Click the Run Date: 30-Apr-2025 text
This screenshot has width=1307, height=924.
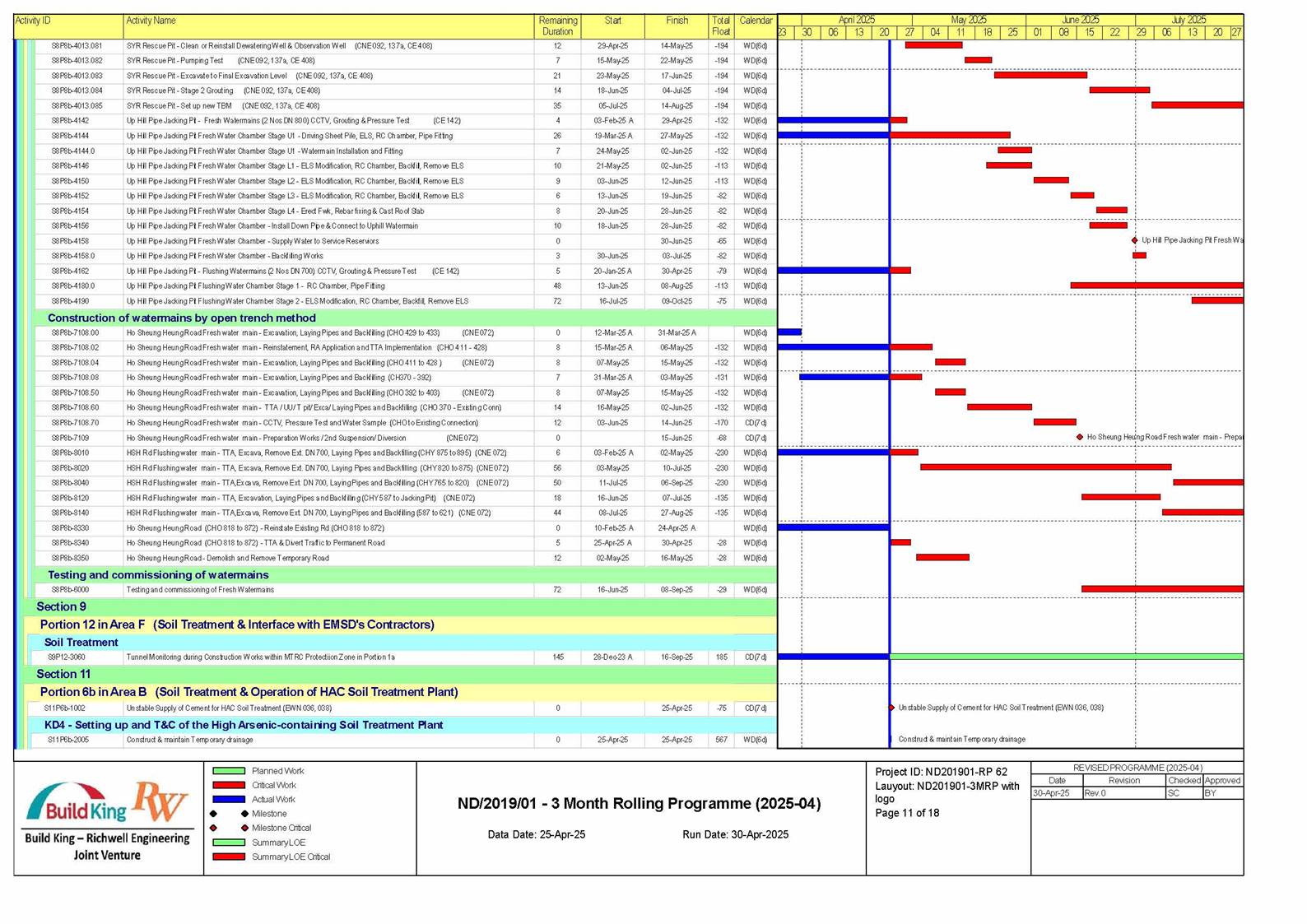pyautogui.click(x=735, y=834)
